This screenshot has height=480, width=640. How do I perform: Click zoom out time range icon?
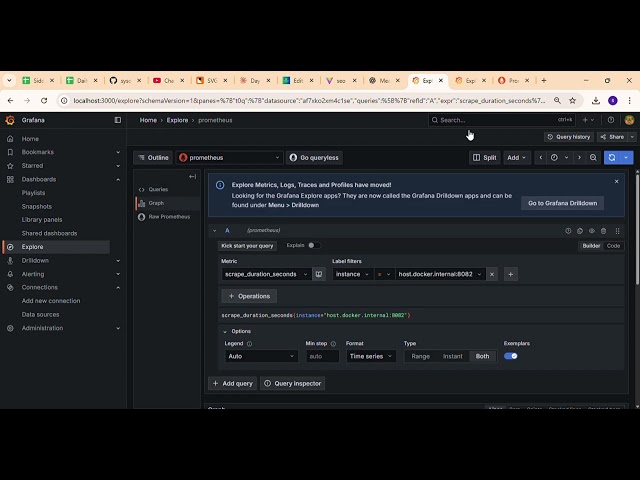click(593, 158)
